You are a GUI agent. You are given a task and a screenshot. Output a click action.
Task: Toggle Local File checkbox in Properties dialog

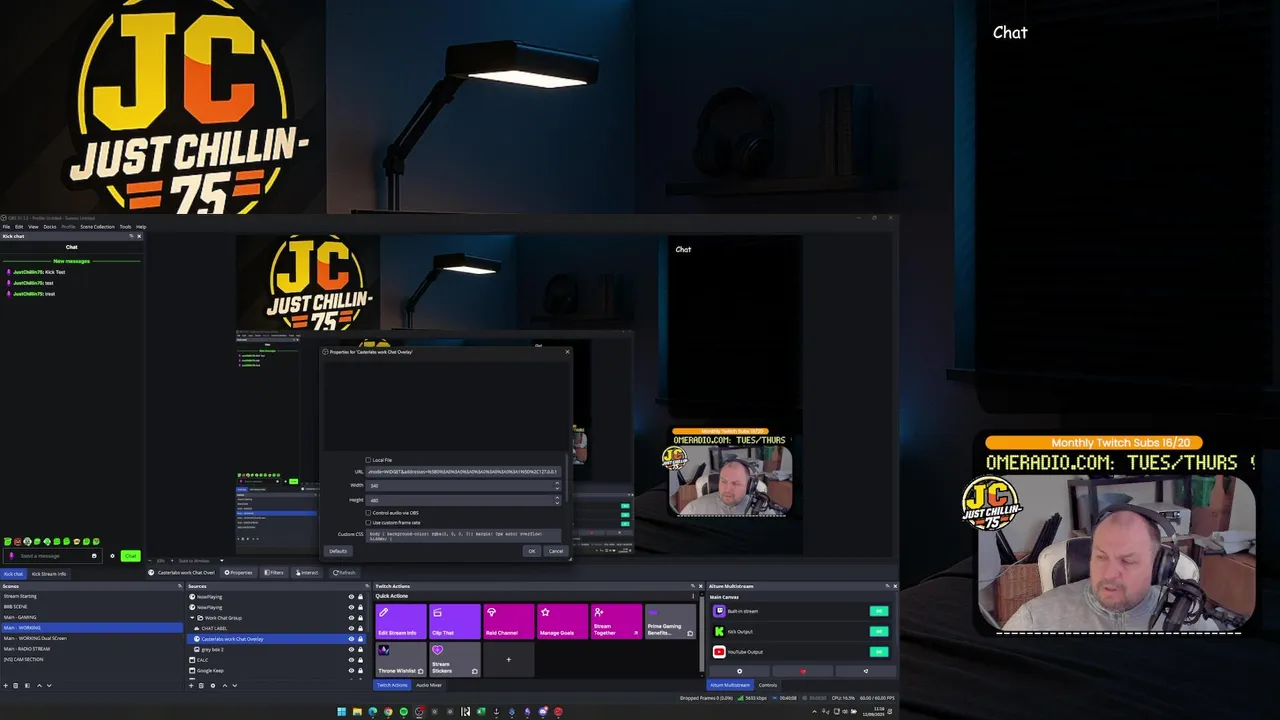click(368, 460)
